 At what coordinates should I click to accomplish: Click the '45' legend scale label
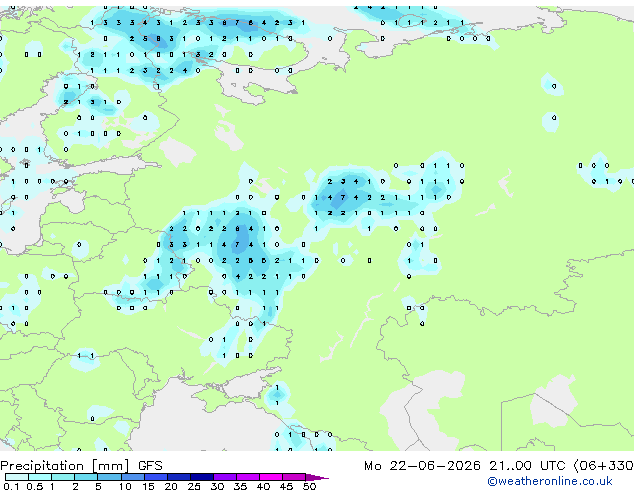pos(286,486)
